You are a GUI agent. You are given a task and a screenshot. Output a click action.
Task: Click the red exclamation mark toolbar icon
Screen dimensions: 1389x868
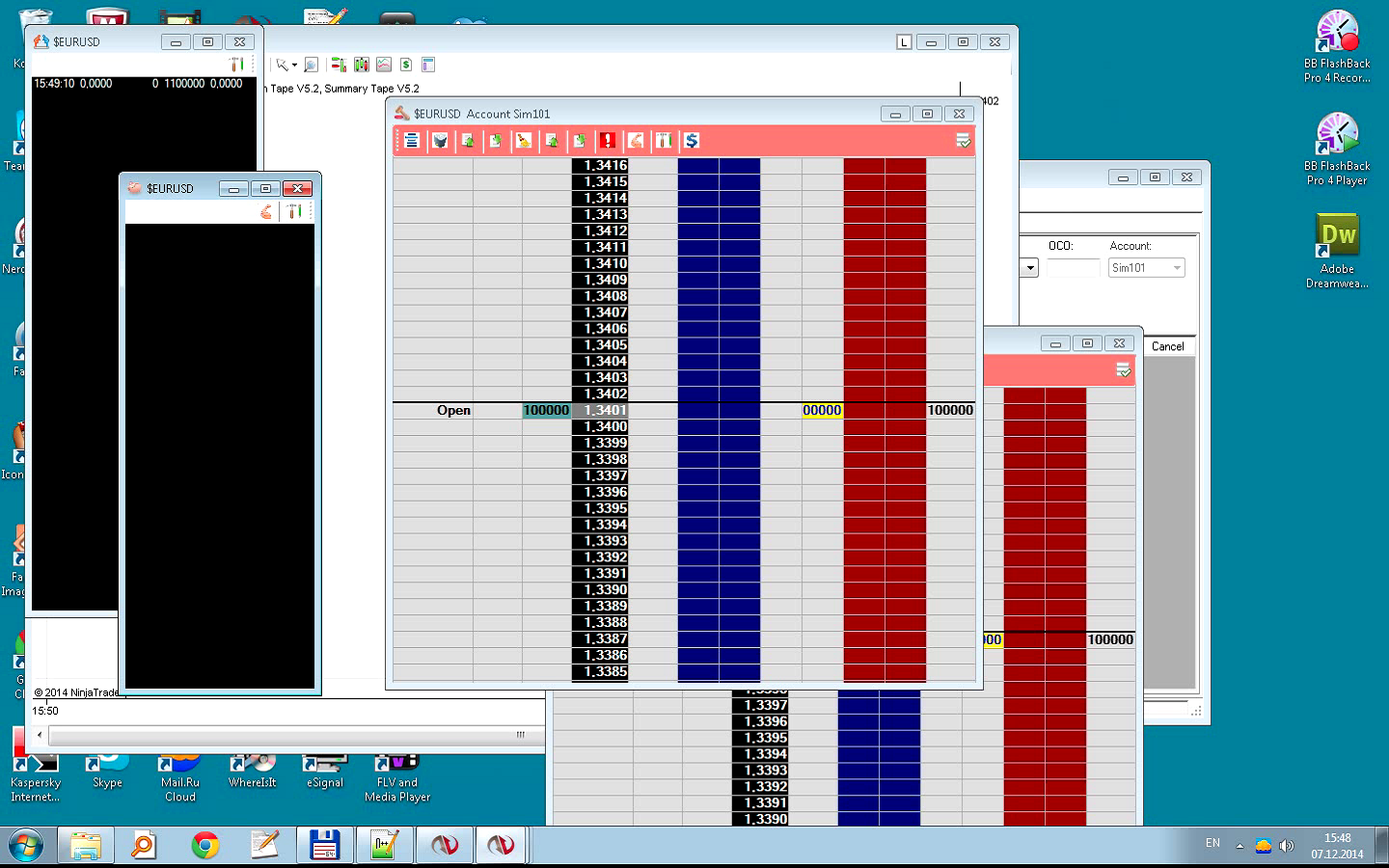pyautogui.click(x=608, y=141)
